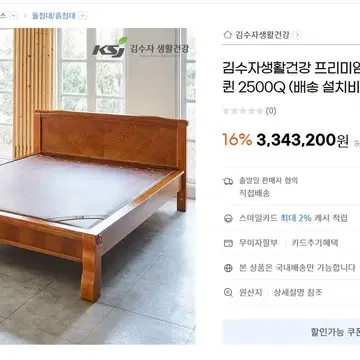The image size is (360, 360).
Task: Open the 김수자생활건강 store link
Action: click(262, 35)
